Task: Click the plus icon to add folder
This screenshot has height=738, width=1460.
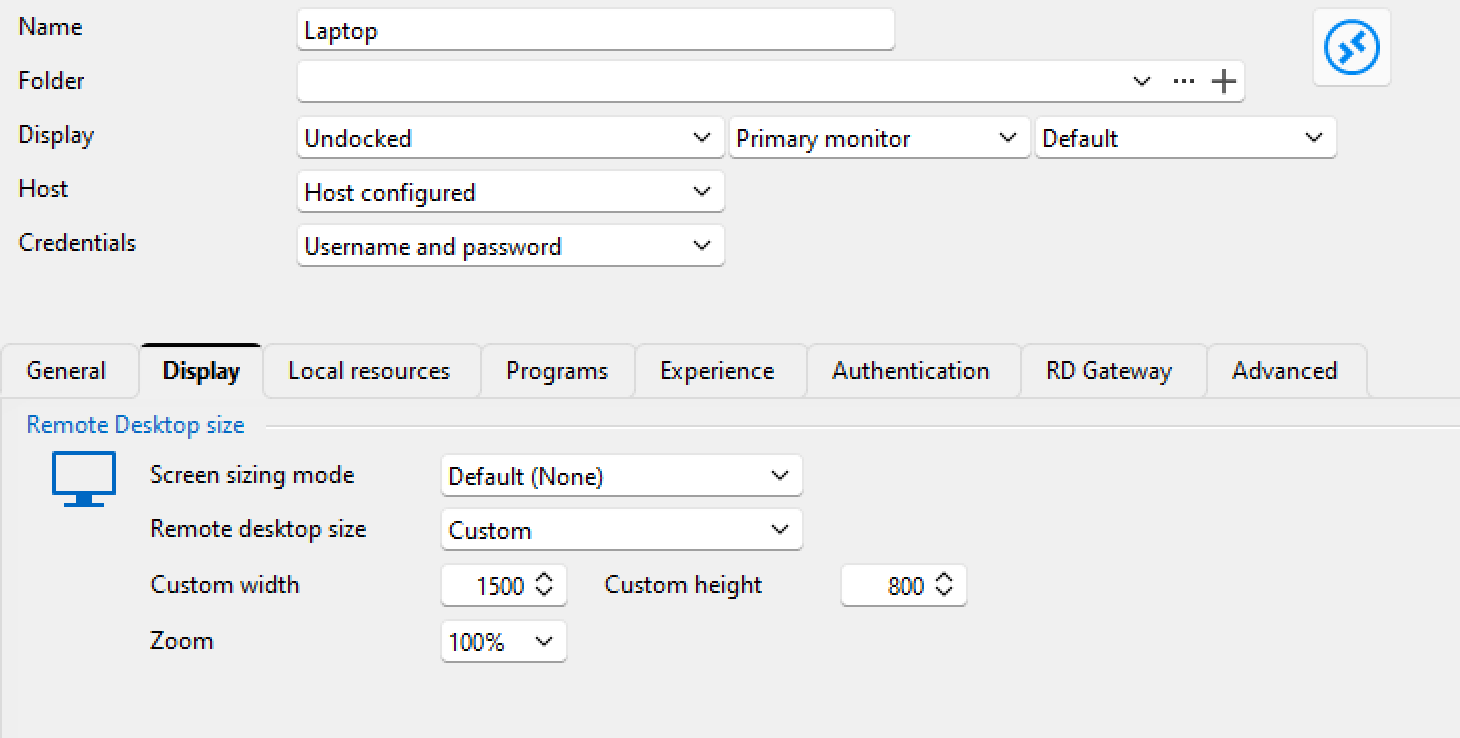Action: [1224, 81]
